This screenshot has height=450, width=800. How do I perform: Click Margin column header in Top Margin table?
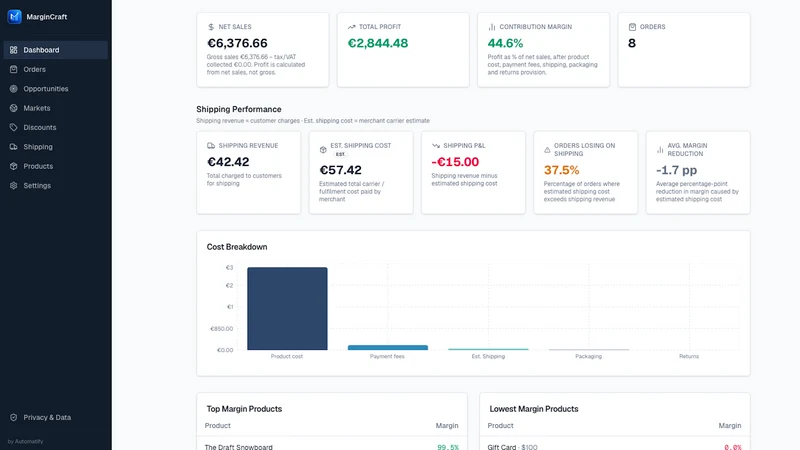coord(446,426)
